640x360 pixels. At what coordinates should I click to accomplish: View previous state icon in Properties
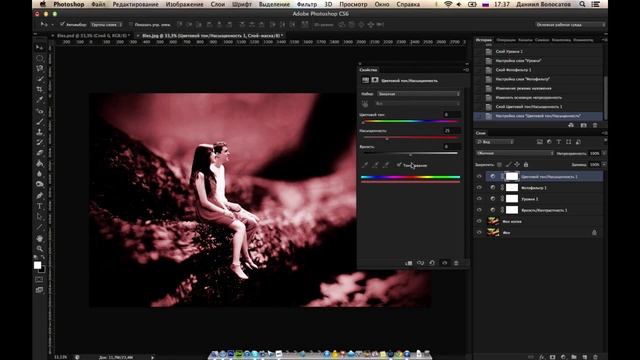420,263
